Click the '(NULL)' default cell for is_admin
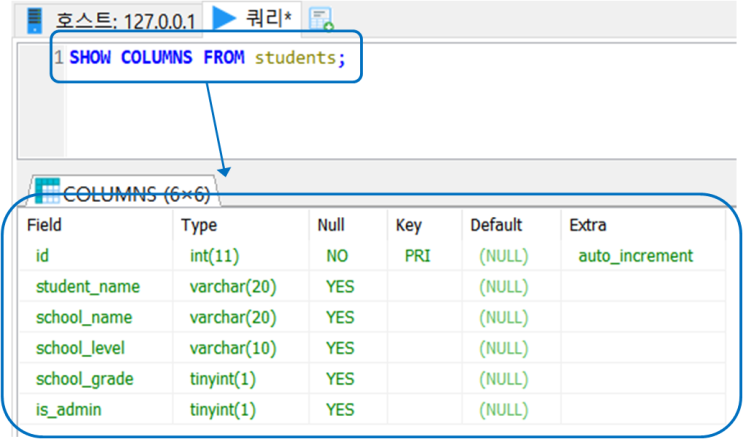The height and width of the screenshot is (439, 743). (x=512, y=409)
